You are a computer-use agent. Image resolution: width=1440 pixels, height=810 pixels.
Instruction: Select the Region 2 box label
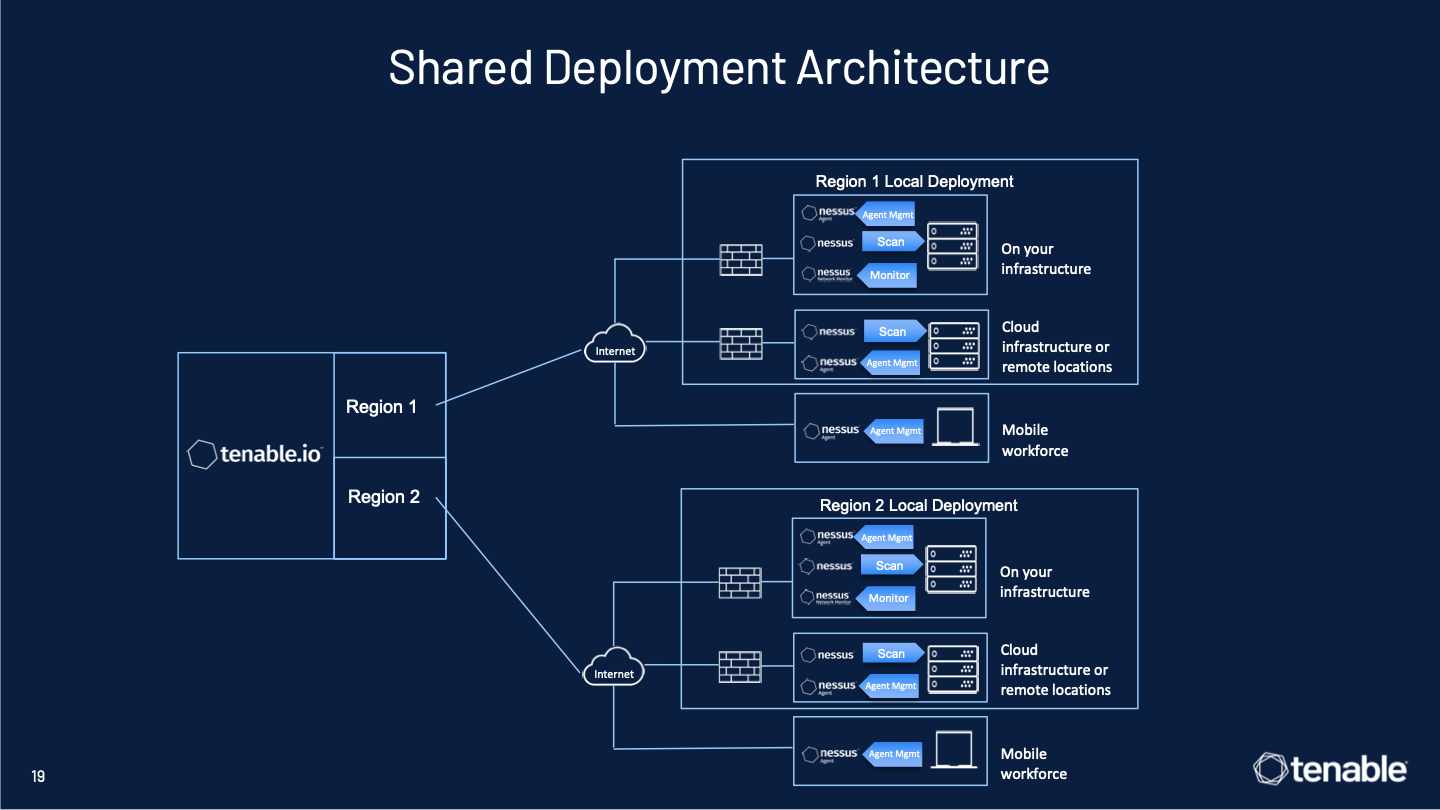point(384,497)
